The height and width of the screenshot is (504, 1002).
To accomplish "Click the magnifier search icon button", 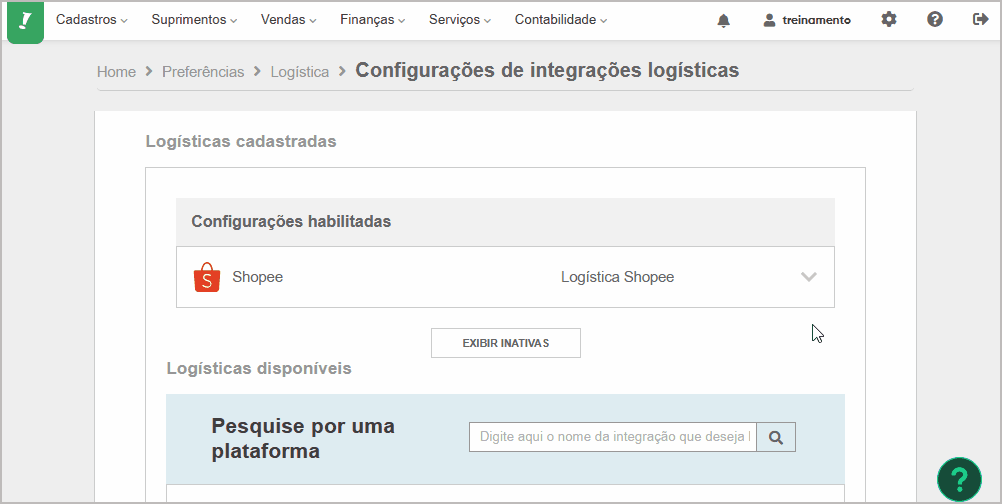I will [776, 437].
